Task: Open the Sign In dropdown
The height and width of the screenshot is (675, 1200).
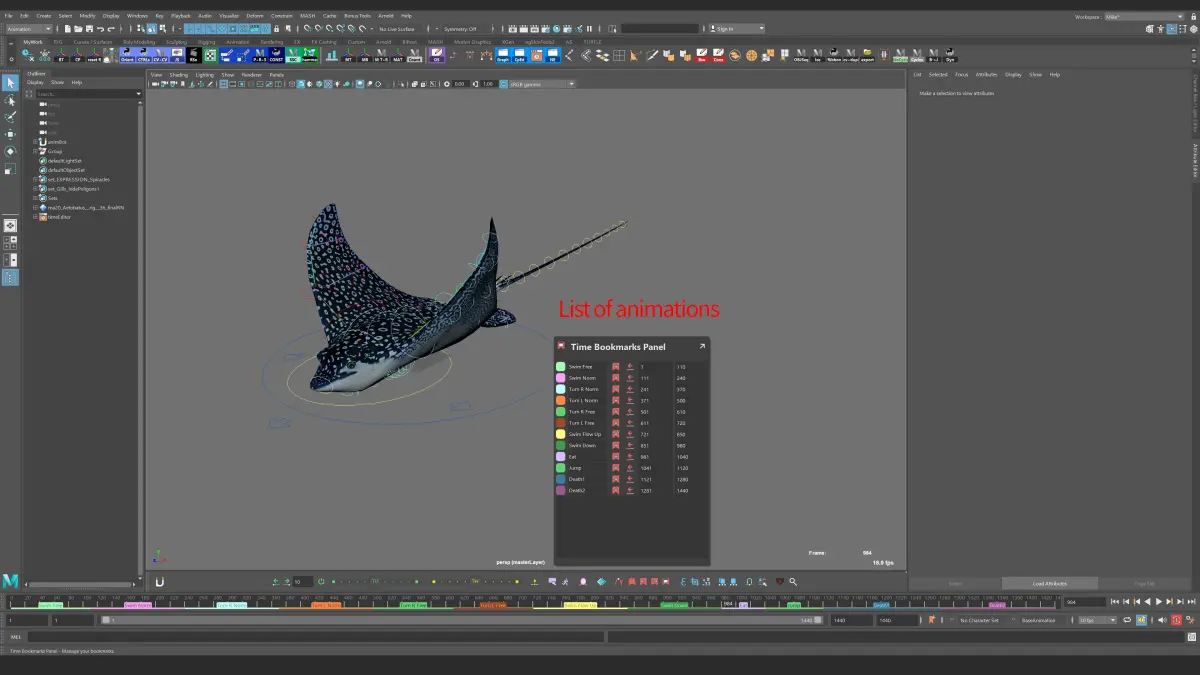Action: 738,29
